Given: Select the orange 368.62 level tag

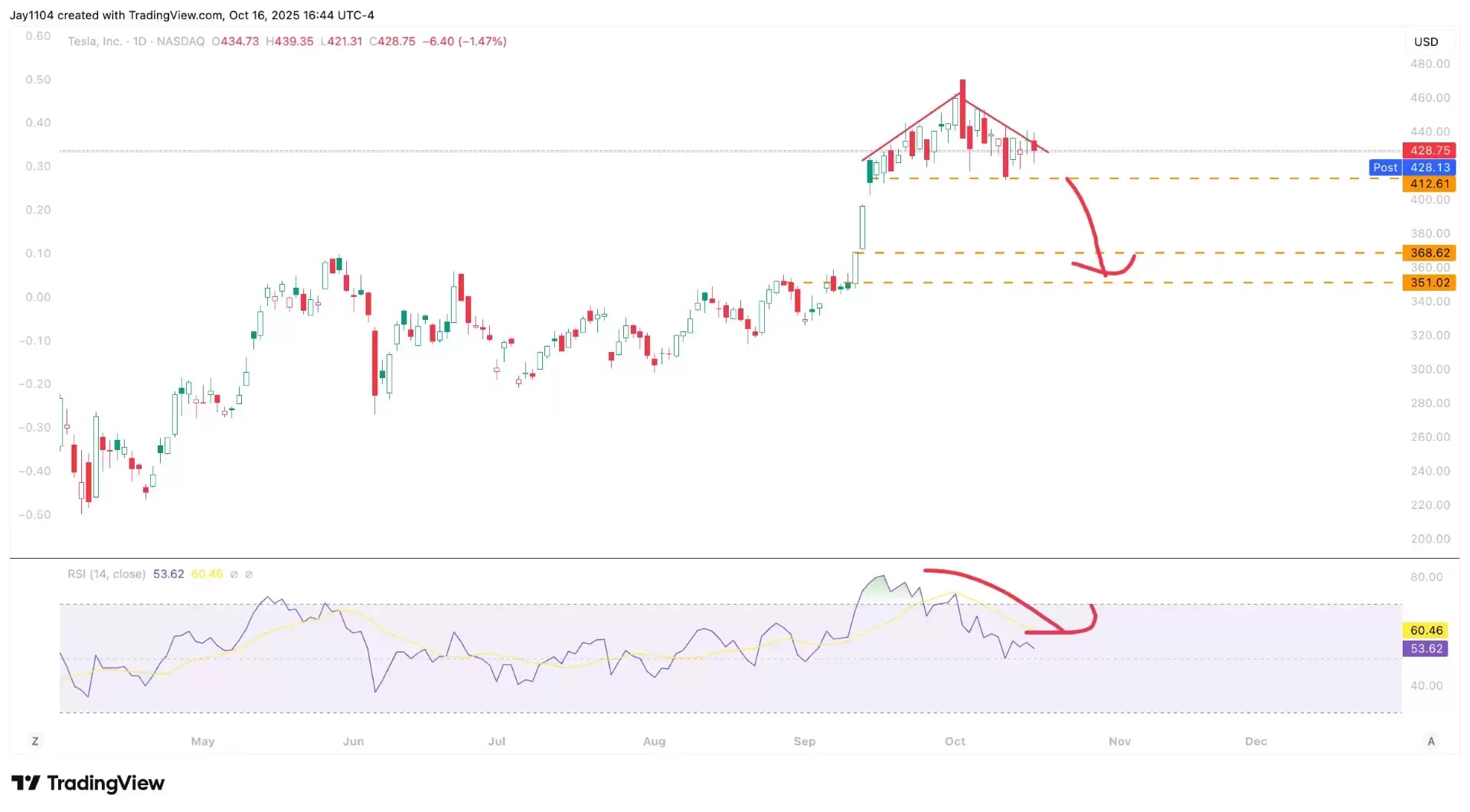Looking at the screenshot, I should [1429, 253].
